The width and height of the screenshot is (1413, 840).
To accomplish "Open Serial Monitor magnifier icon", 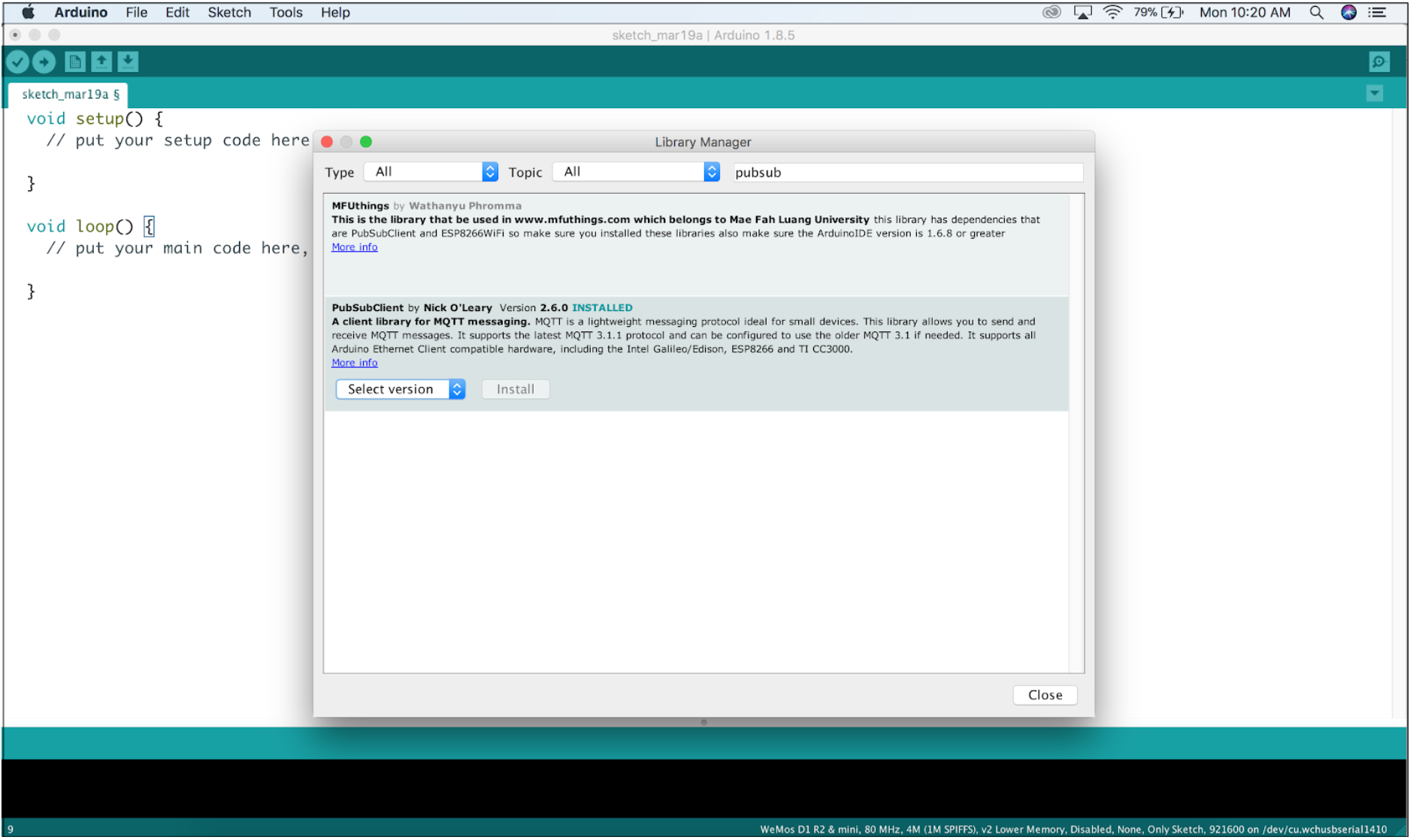I will point(1379,62).
